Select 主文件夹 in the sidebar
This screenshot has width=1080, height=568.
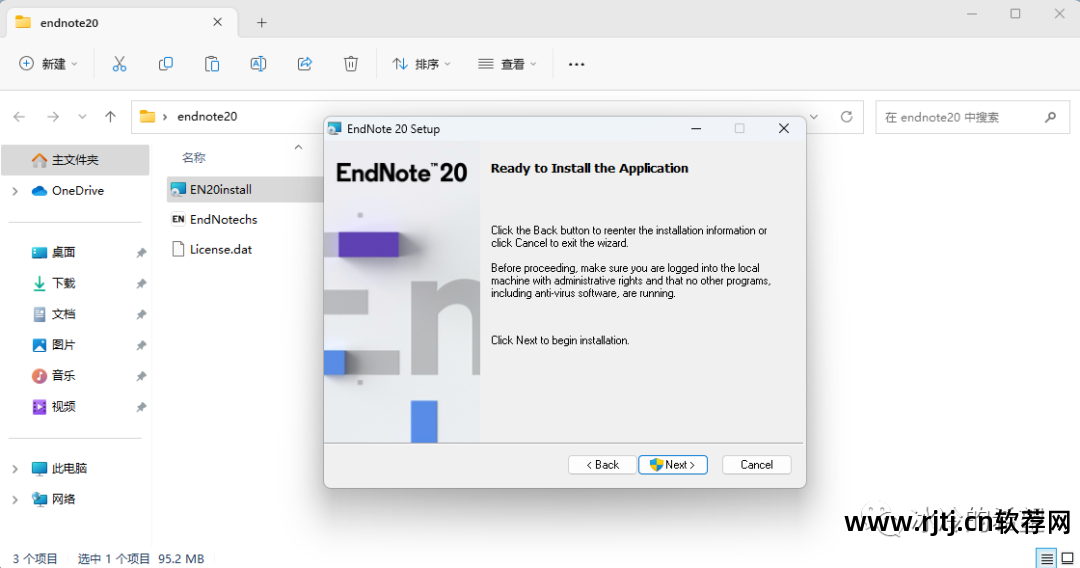pyautogui.click(x=75, y=160)
